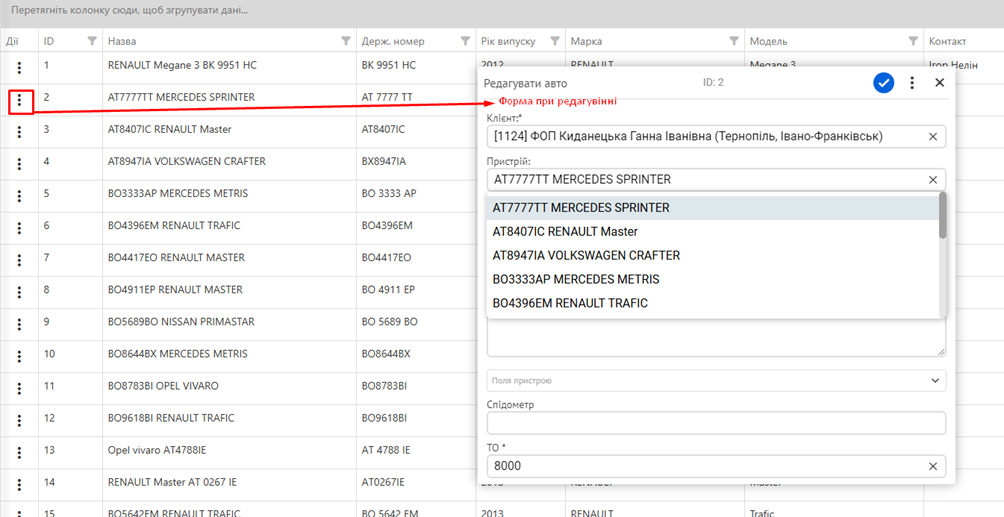The height and width of the screenshot is (517, 1004).
Task: Open actions menu for RENAULT Master AT 0267 IE row
Action: [20, 484]
